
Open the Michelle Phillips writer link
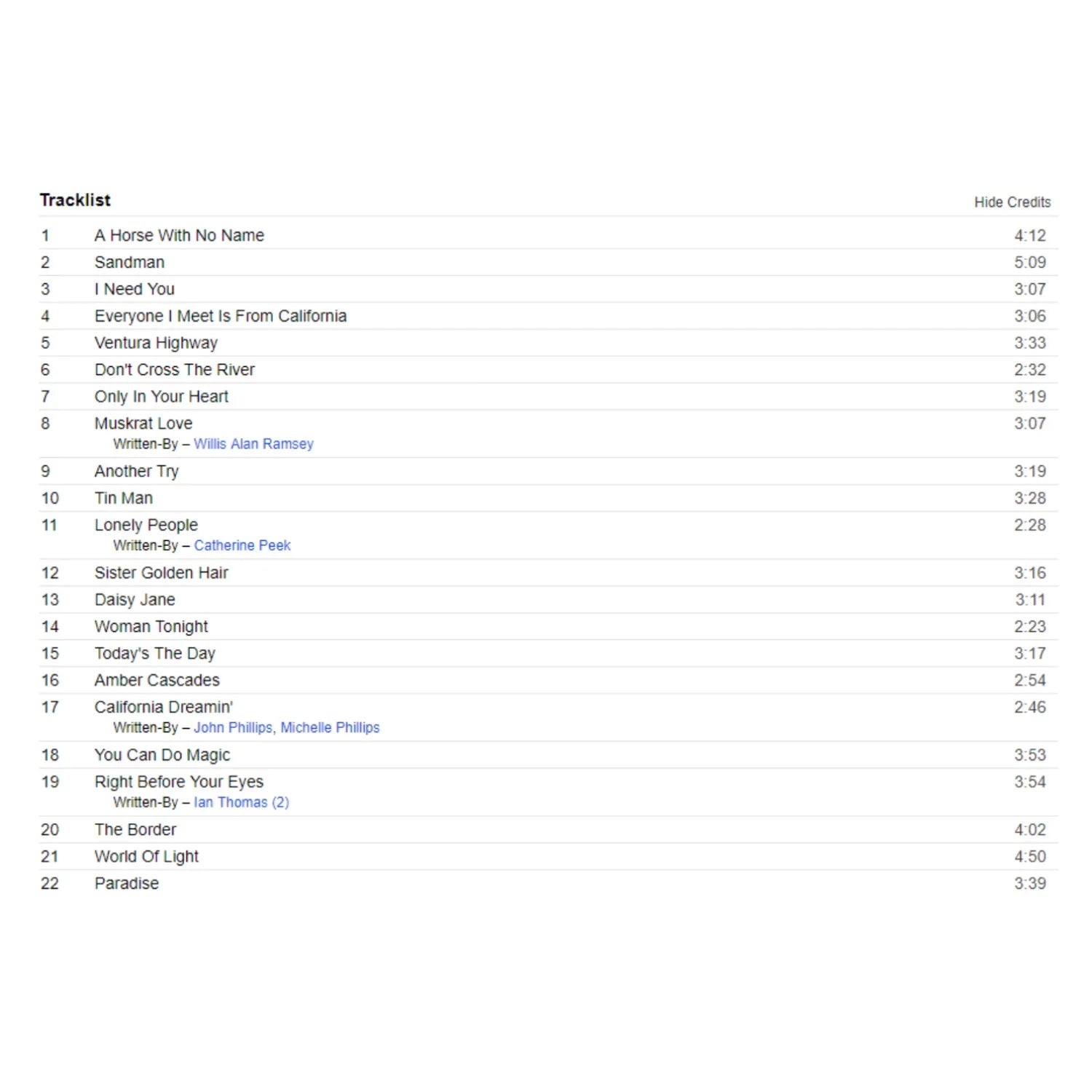coord(330,727)
